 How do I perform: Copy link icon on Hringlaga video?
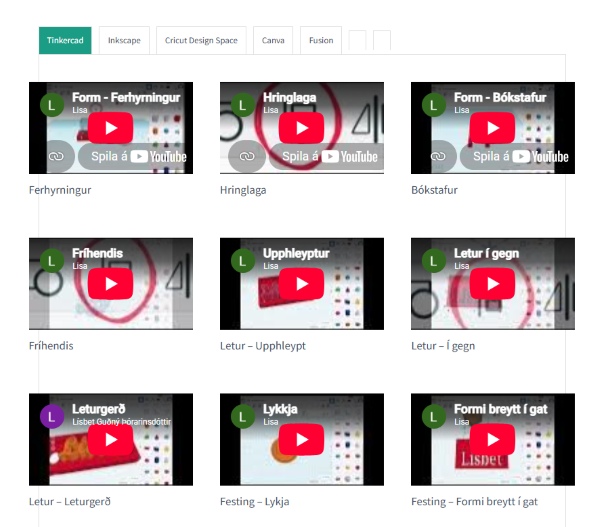click(x=247, y=156)
